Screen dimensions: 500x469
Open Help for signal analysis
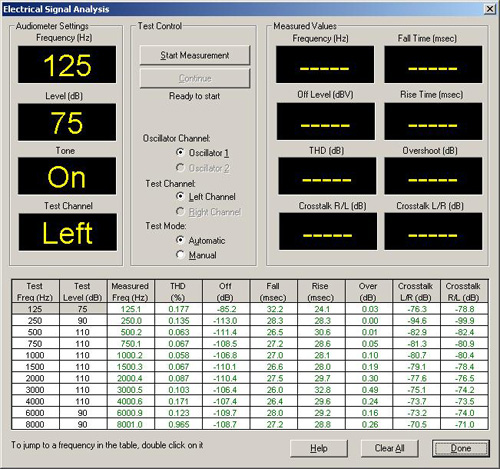[319, 448]
